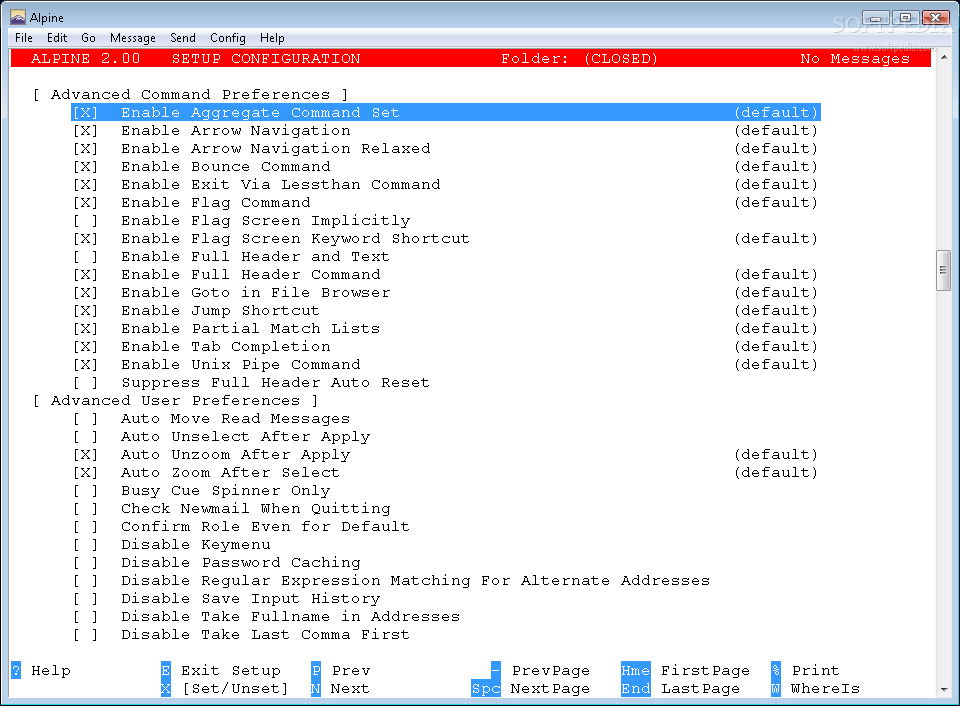Click the 'Hme' FirstPage key

[636, 670]
